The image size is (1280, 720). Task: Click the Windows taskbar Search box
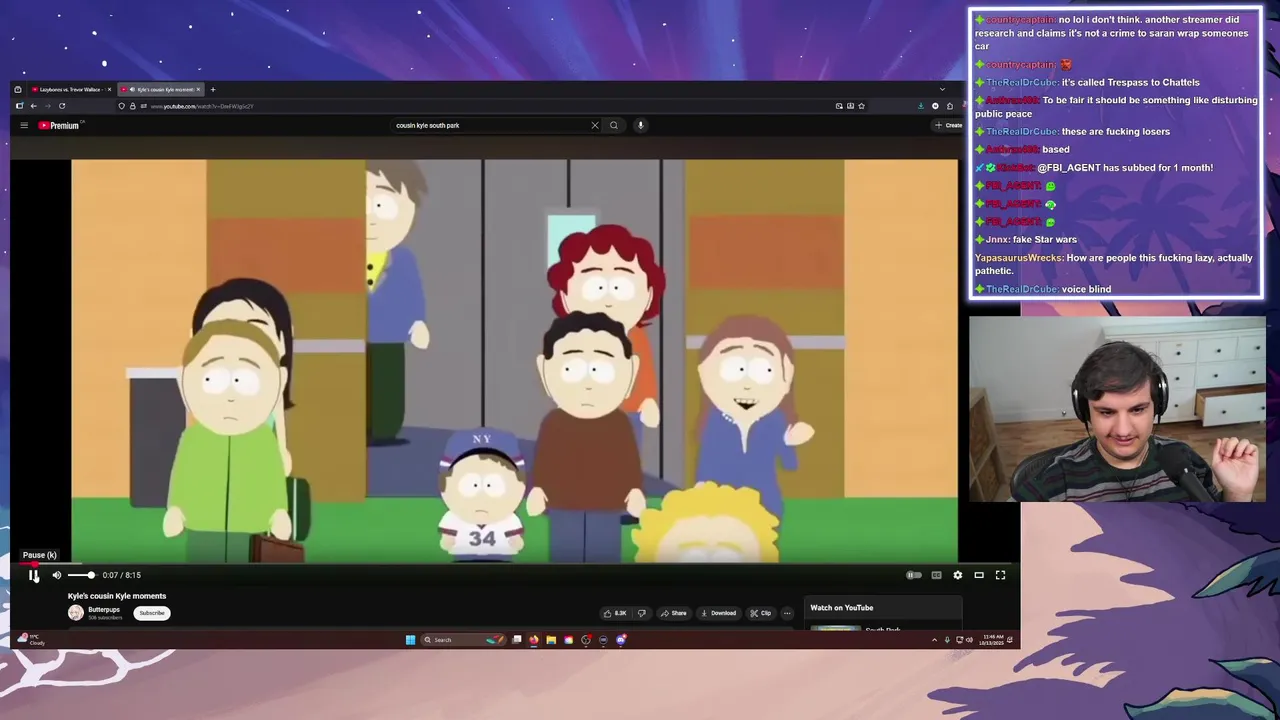[x=463, y=640]
